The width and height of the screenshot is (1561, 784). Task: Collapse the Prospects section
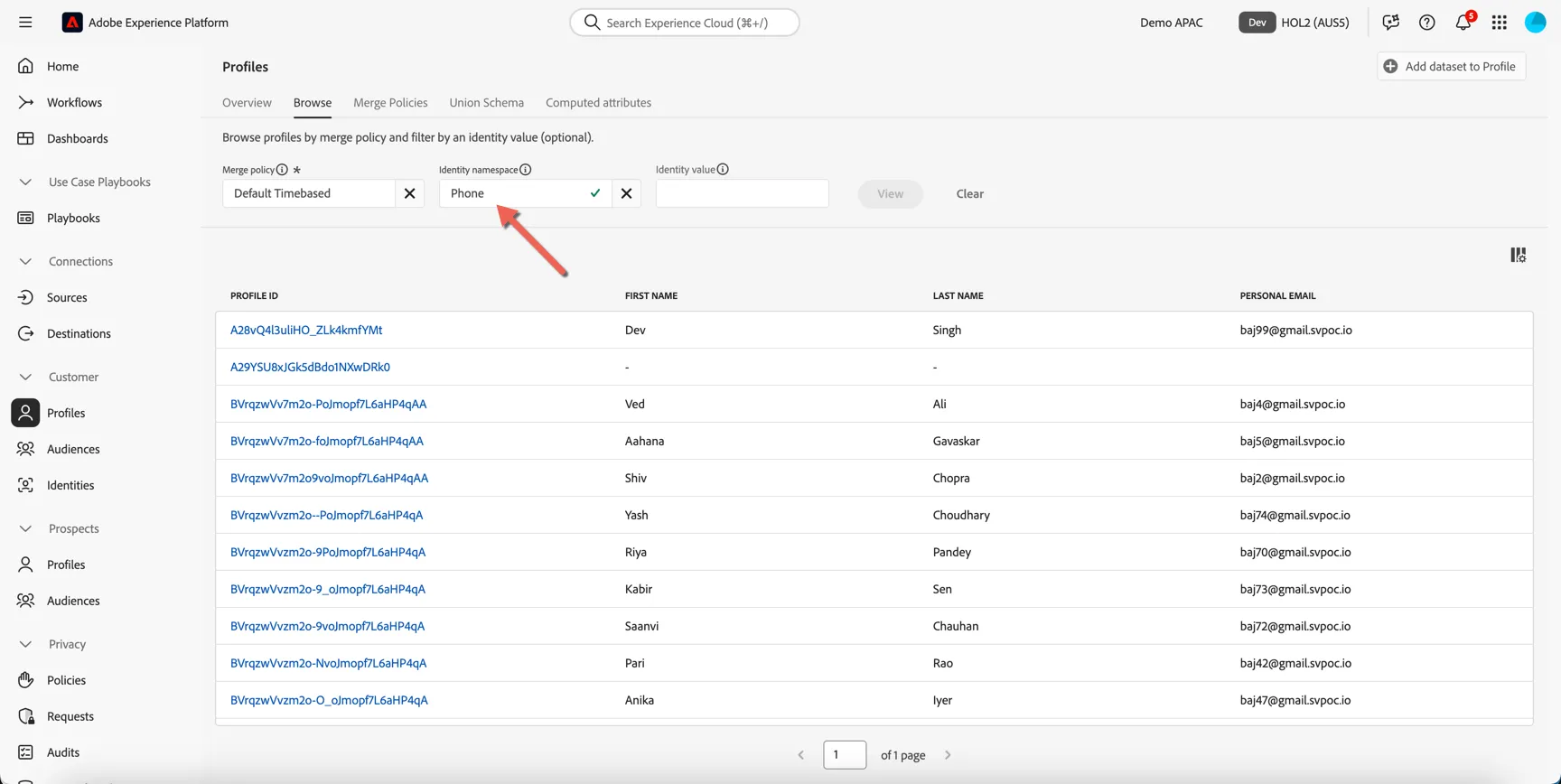25,528
